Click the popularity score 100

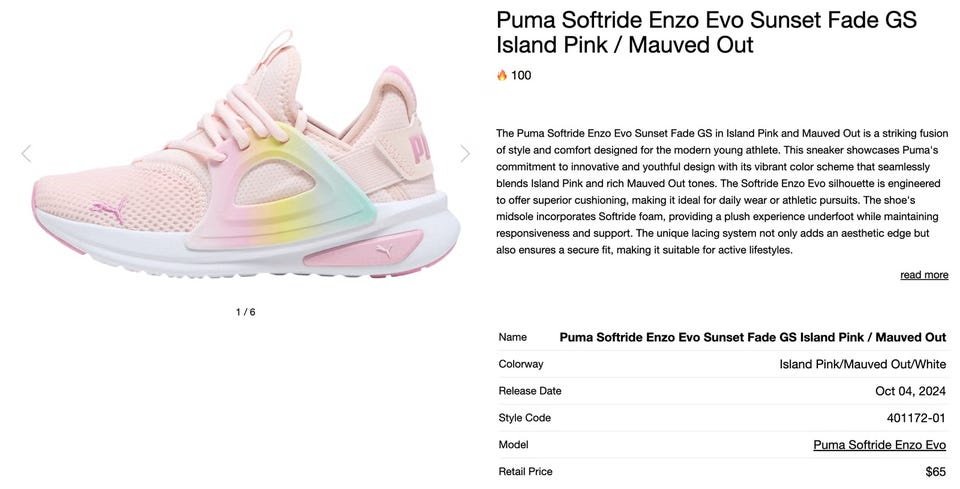click(521, 75)
